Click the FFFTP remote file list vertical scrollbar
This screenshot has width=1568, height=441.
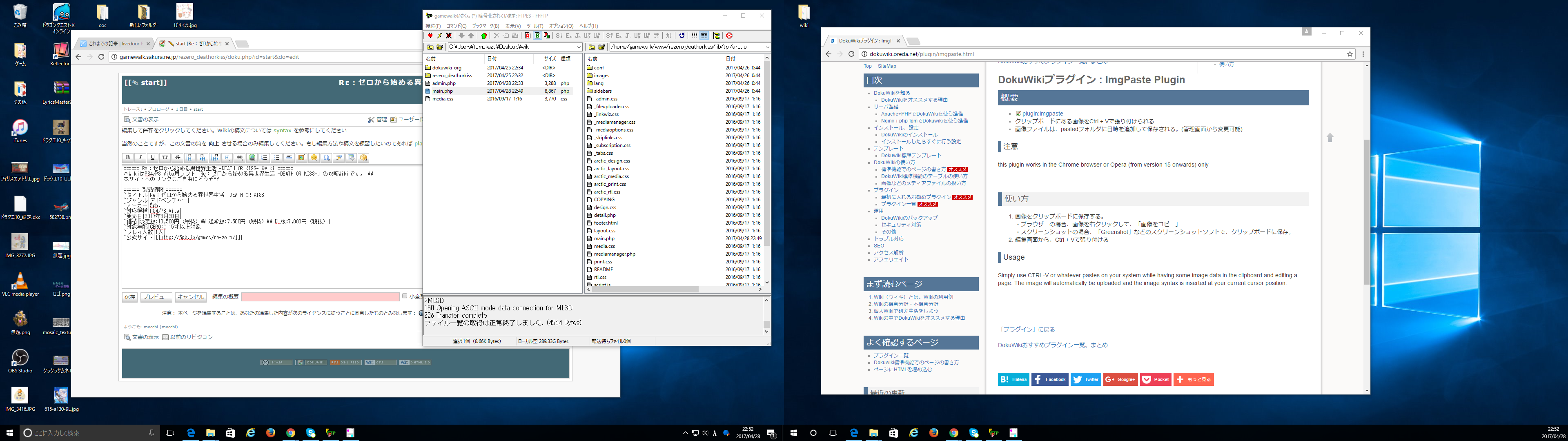(x=767, y=171)
